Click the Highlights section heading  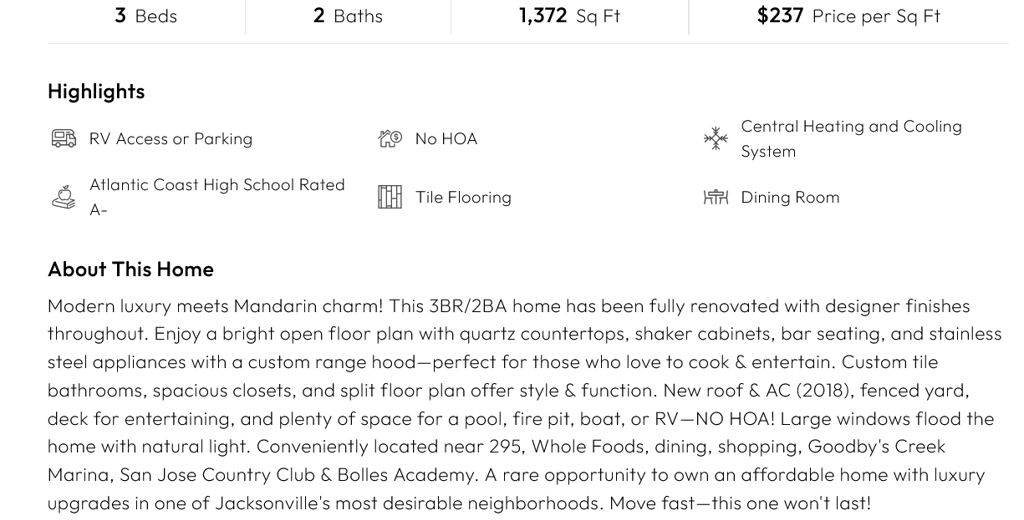click(x=96, y=91)
